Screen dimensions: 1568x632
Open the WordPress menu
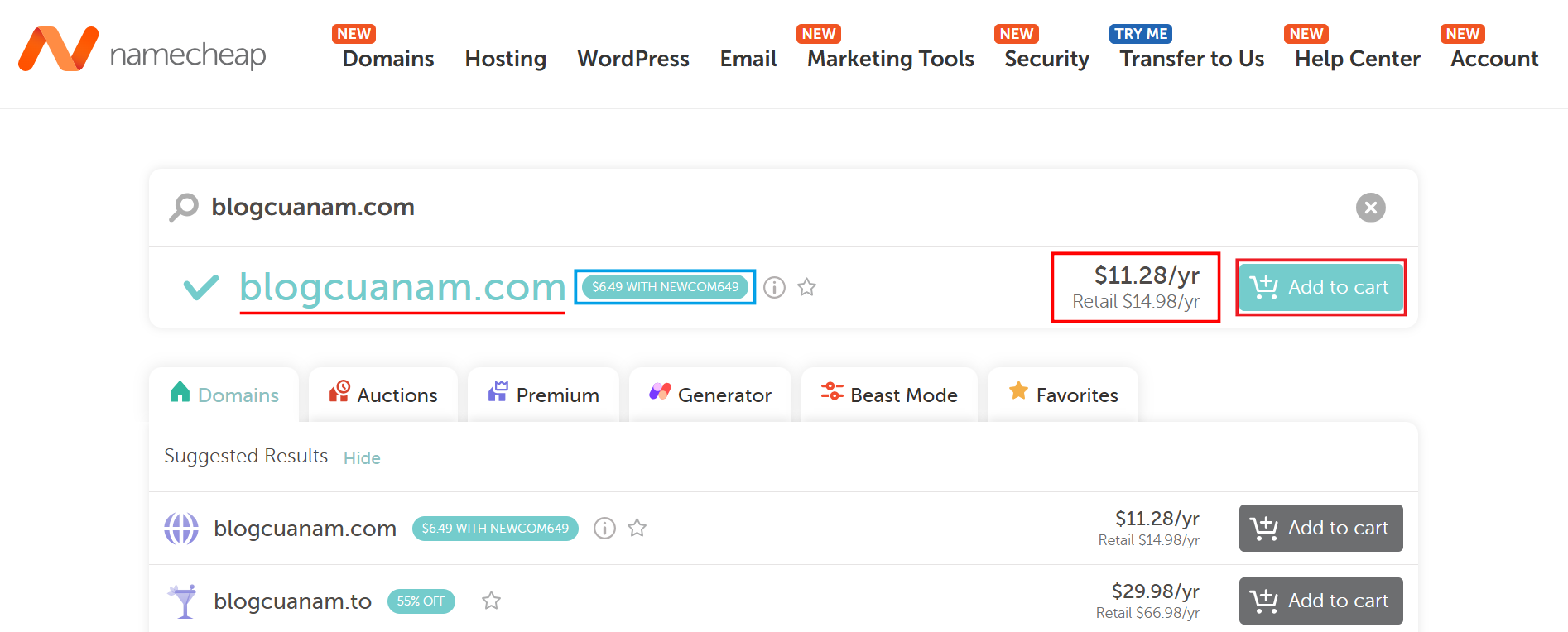[633, 59]
